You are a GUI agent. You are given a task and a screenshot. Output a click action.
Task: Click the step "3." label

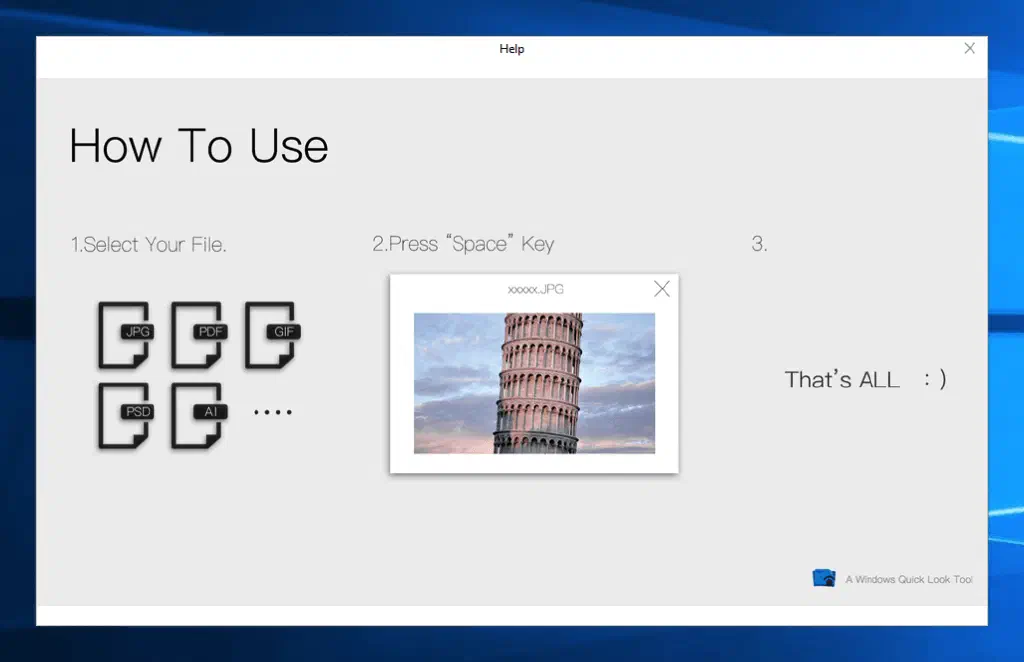[759, 244]
